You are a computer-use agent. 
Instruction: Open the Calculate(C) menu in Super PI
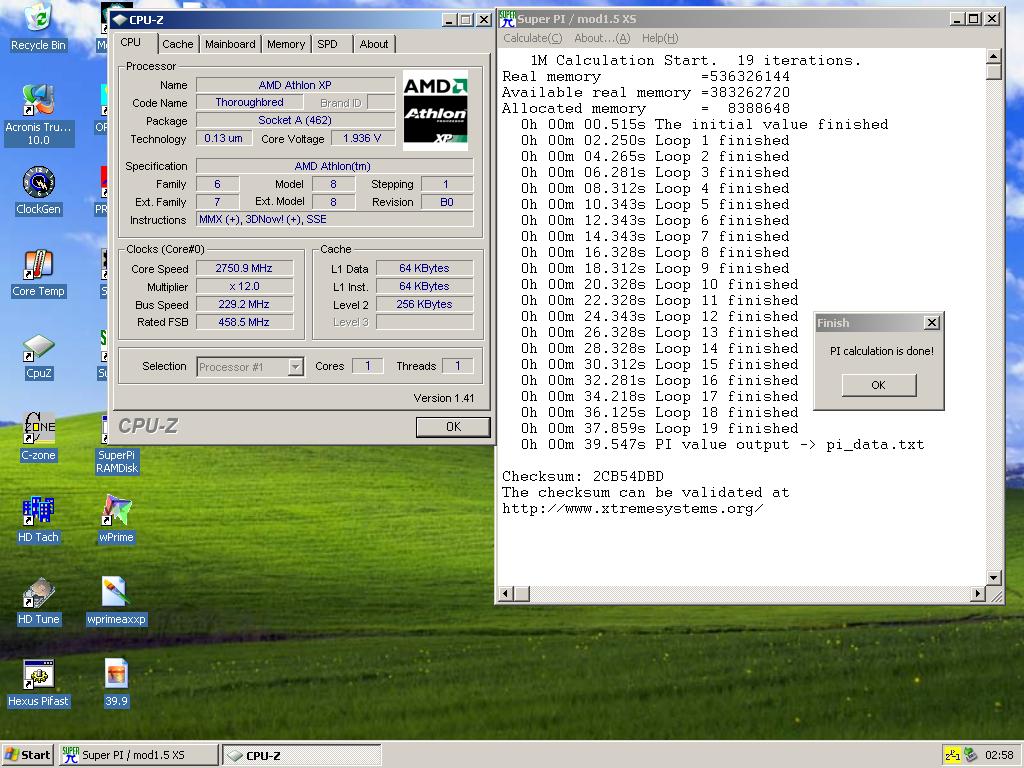coord(532,38)
